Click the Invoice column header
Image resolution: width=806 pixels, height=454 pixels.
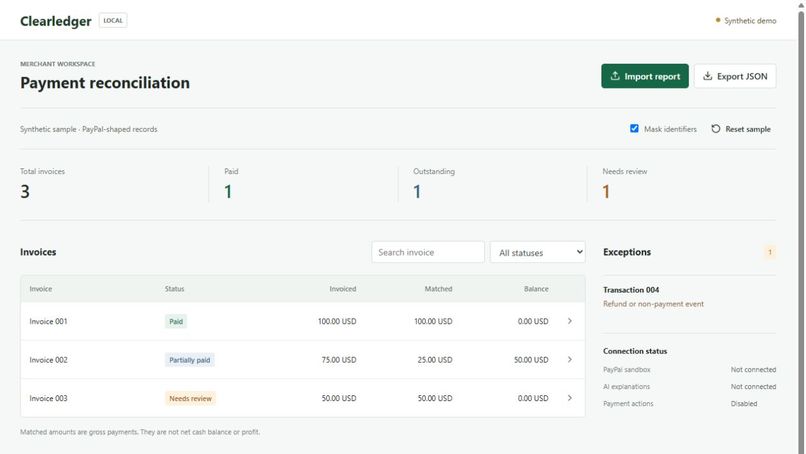pyautogui.click(x=41, y=289)
